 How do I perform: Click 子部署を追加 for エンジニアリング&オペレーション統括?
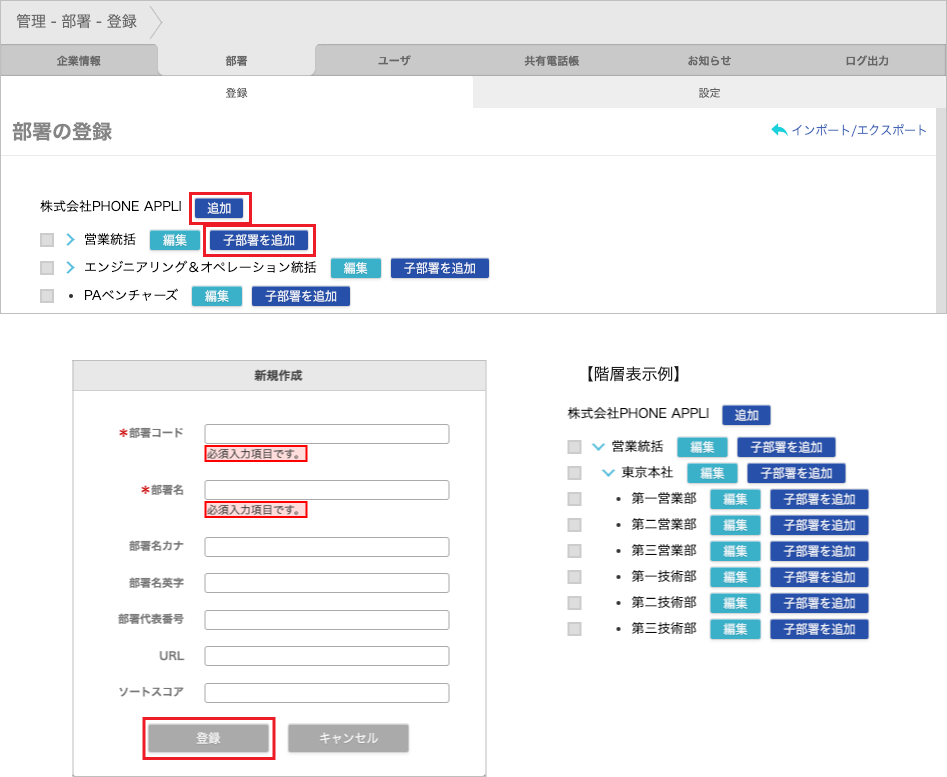click(440, 268)
